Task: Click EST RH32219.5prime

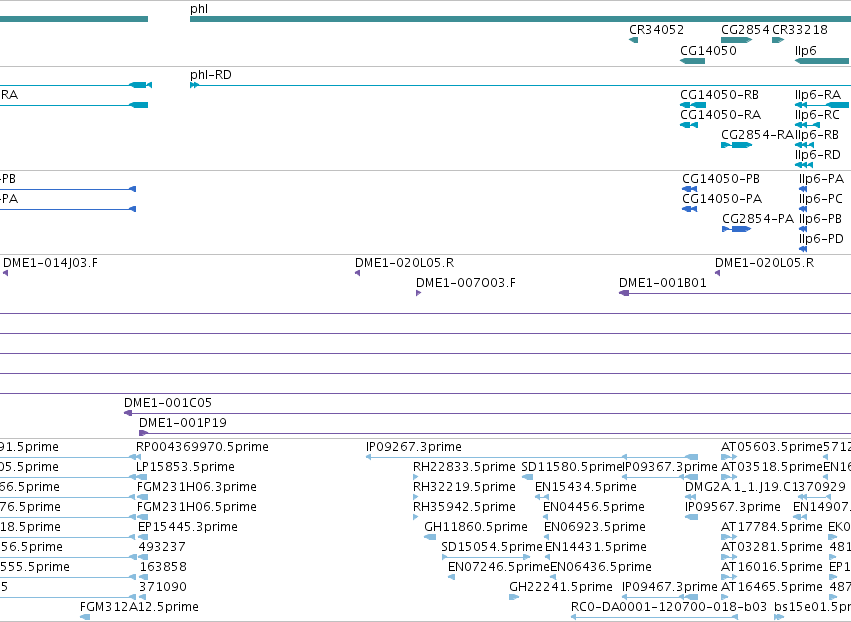Action: tap(464, 487)
